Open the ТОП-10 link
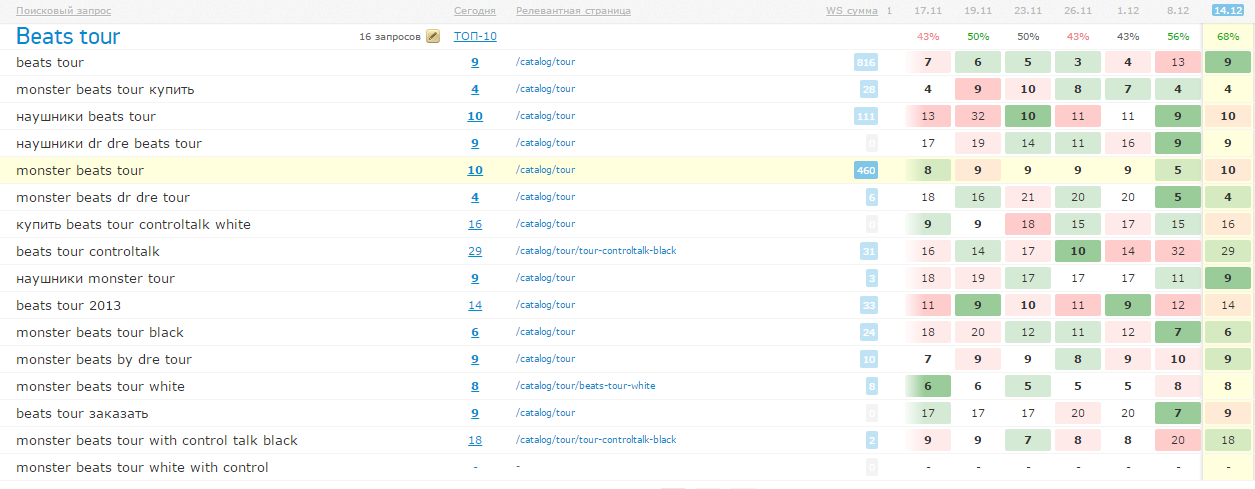 click(x=475, y=37)
